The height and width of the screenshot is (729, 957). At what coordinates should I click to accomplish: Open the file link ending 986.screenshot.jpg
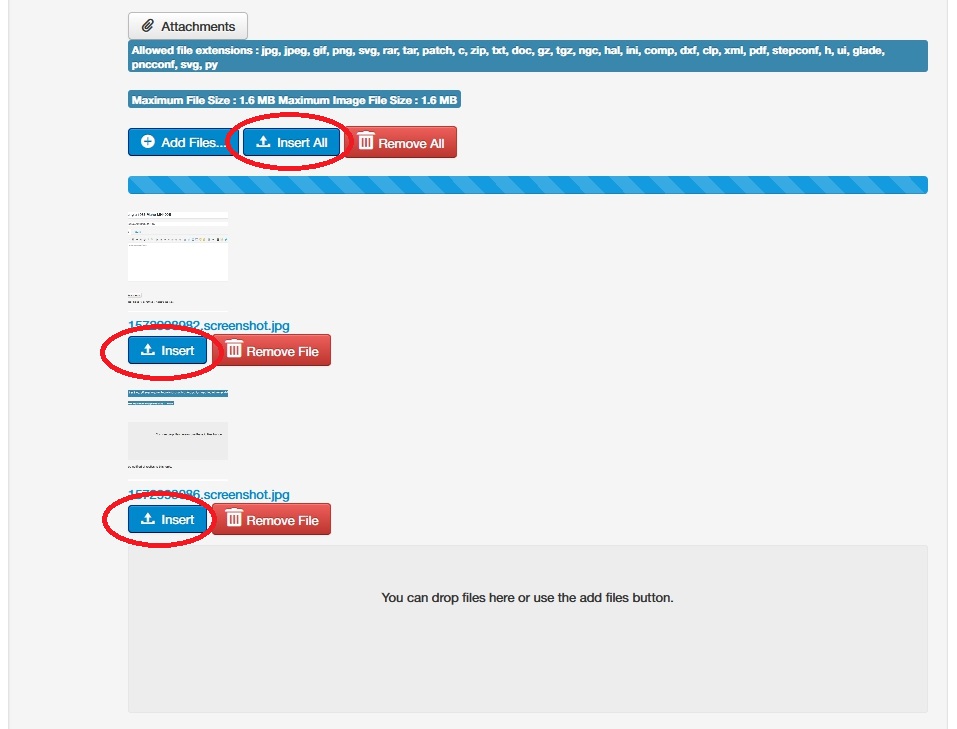[x=209, y=495]
